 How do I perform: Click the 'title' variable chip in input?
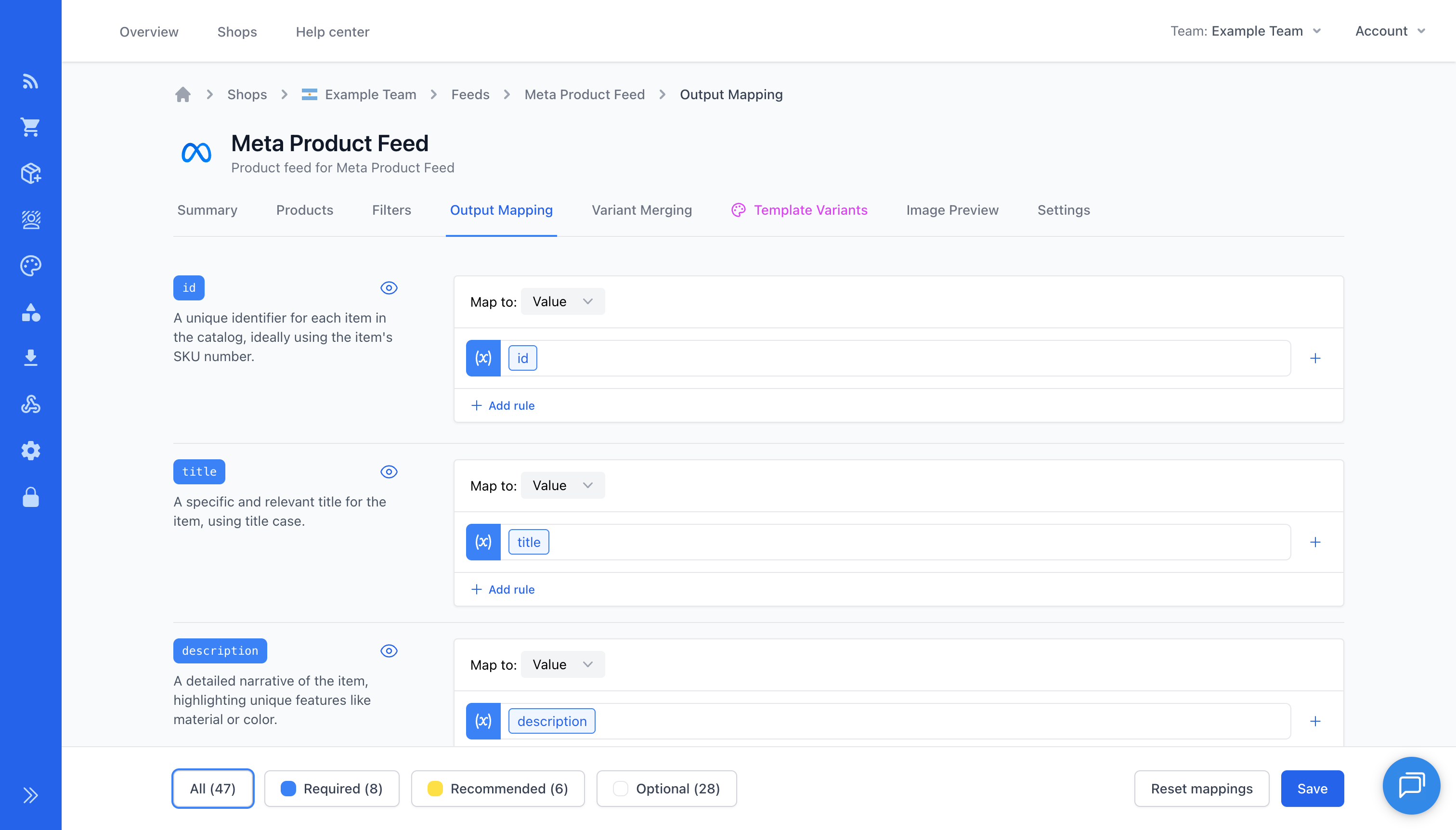[529, 542]
